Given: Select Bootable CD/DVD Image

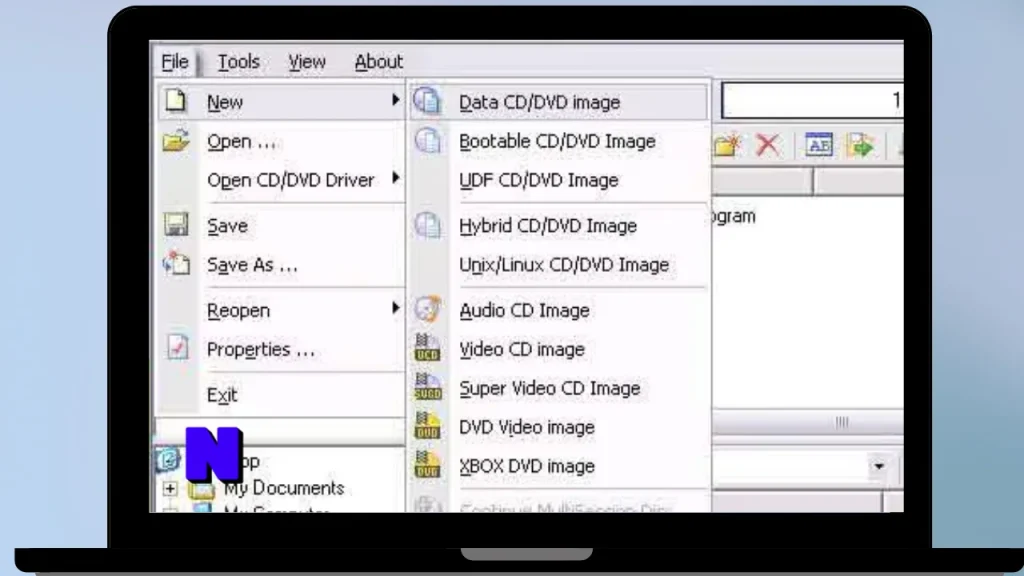Looking at the screenshot, I should (x=559, y=141).
